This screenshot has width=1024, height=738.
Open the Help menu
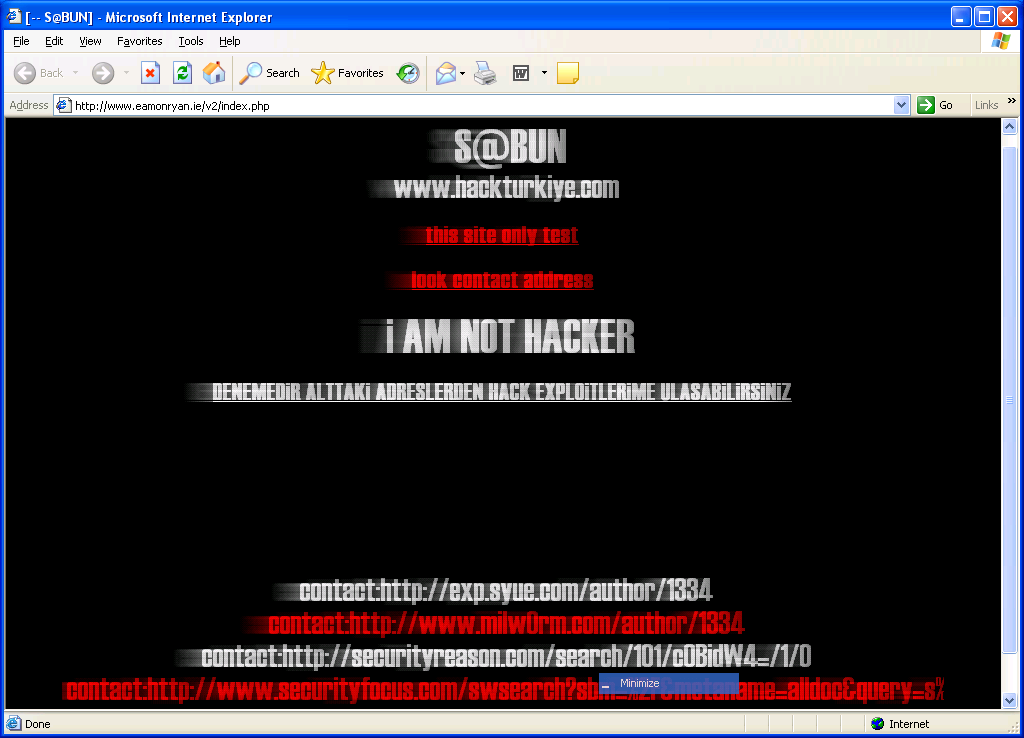pyautogui.click(x=229, y=41)
